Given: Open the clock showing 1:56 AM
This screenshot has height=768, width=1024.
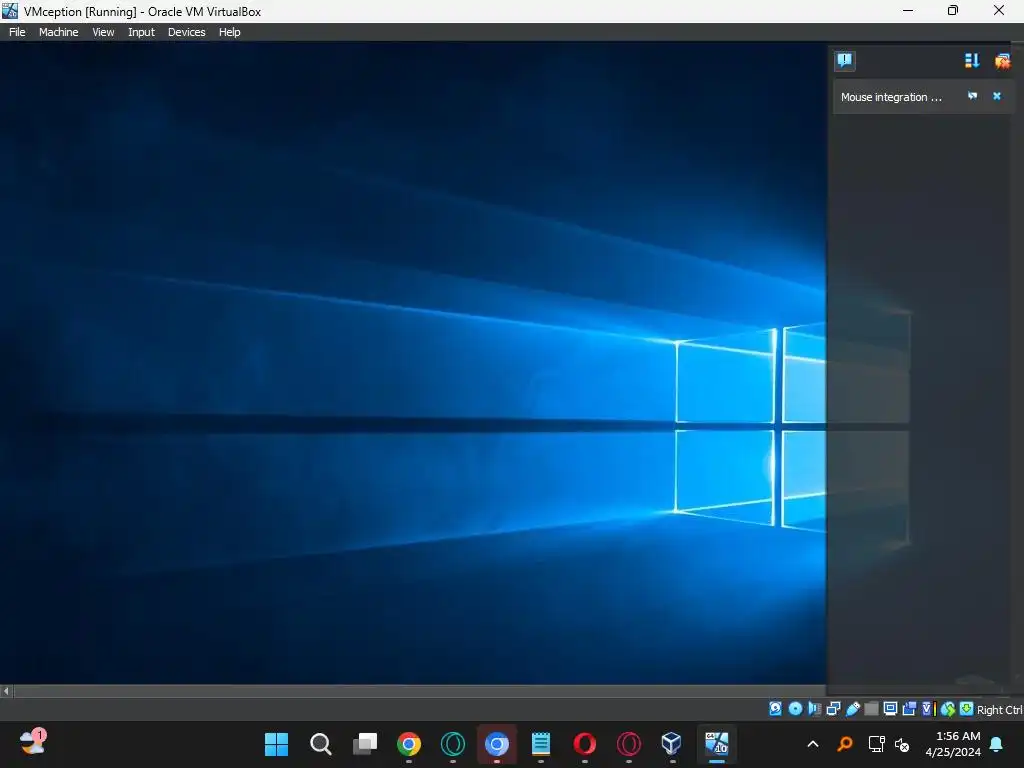Looking at the screenshot, I should 953,744.
